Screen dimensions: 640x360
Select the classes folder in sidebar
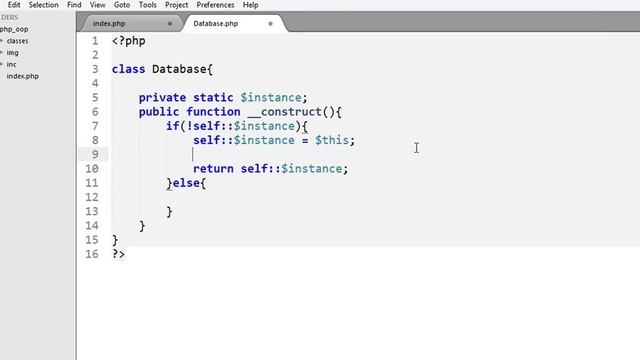[x=18, y=41]
